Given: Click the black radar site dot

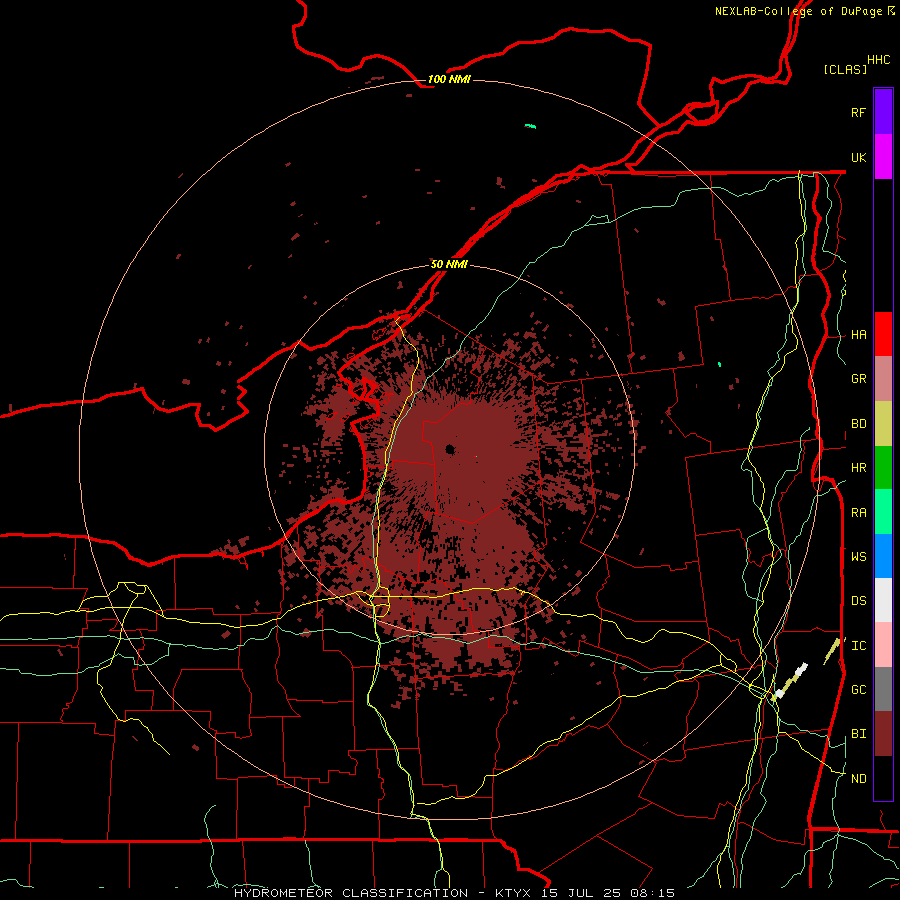Looking at the screenshot, I should [x=450, y=449].
